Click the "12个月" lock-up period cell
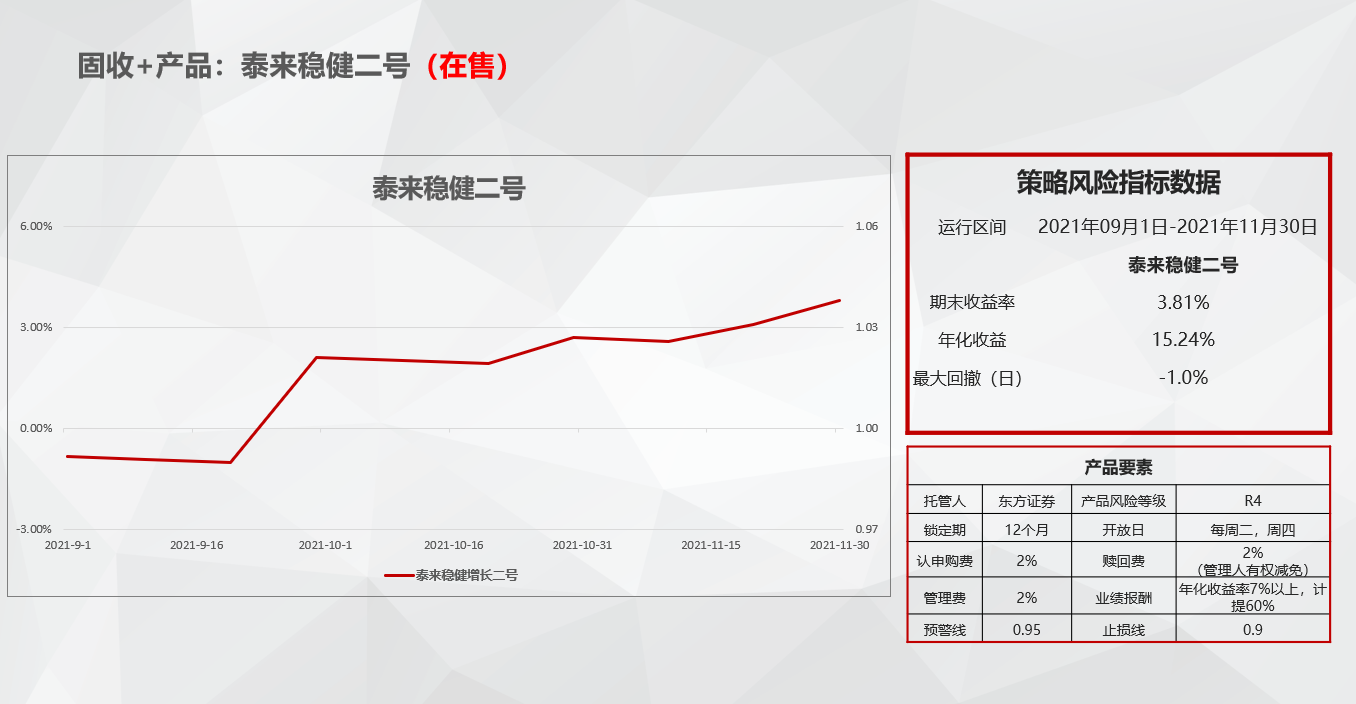 tap(1026, 530)
